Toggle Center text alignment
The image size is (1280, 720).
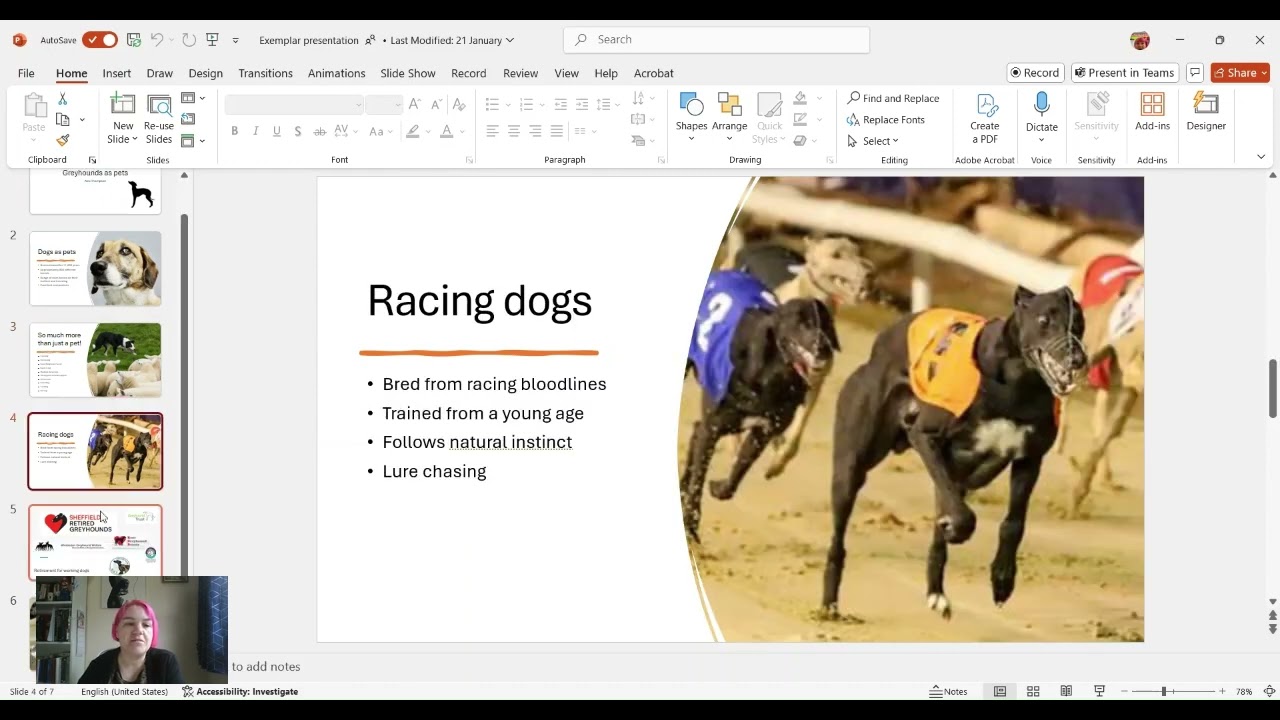tap(513, 131)
